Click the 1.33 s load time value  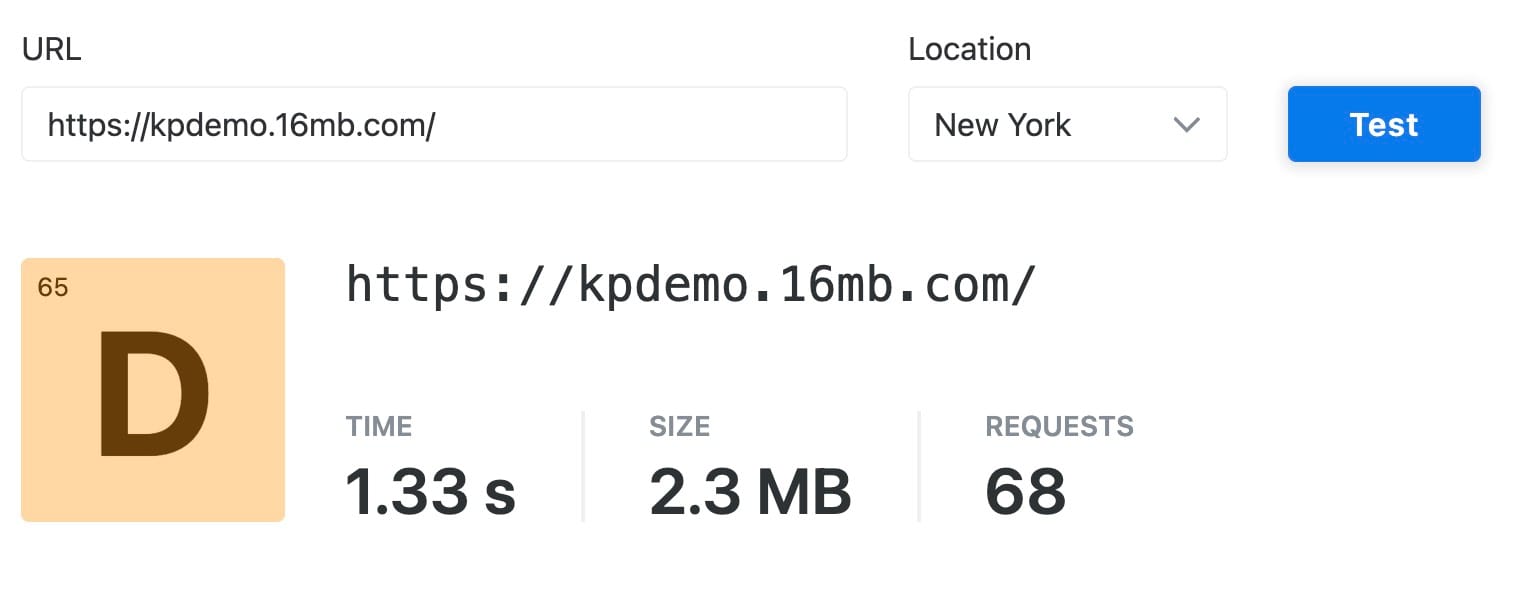(x=431, y=492)
